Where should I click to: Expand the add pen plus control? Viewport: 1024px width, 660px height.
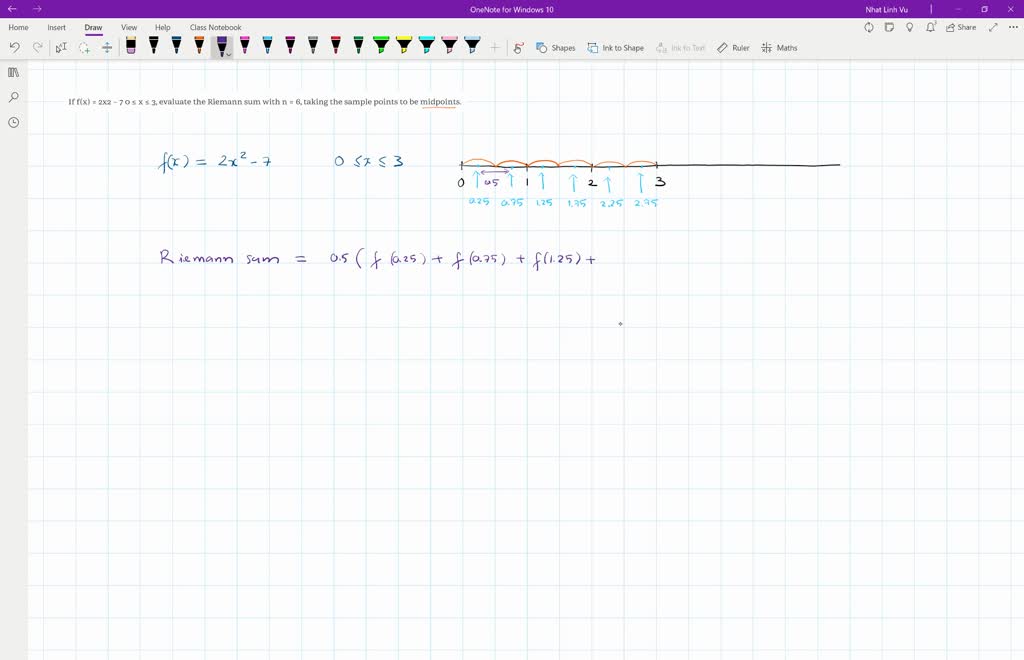coord(493,47)
